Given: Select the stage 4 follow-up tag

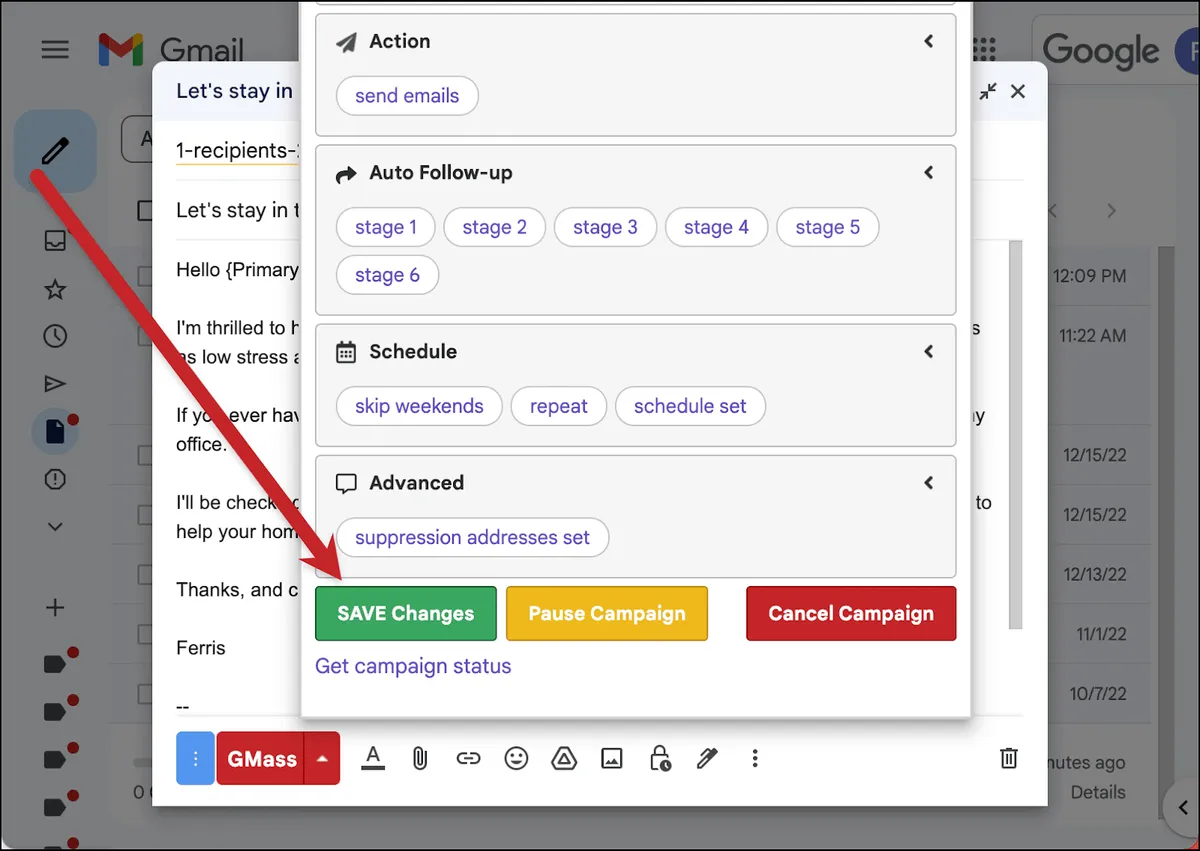Looking at the screenshot, I should (716, 227).
